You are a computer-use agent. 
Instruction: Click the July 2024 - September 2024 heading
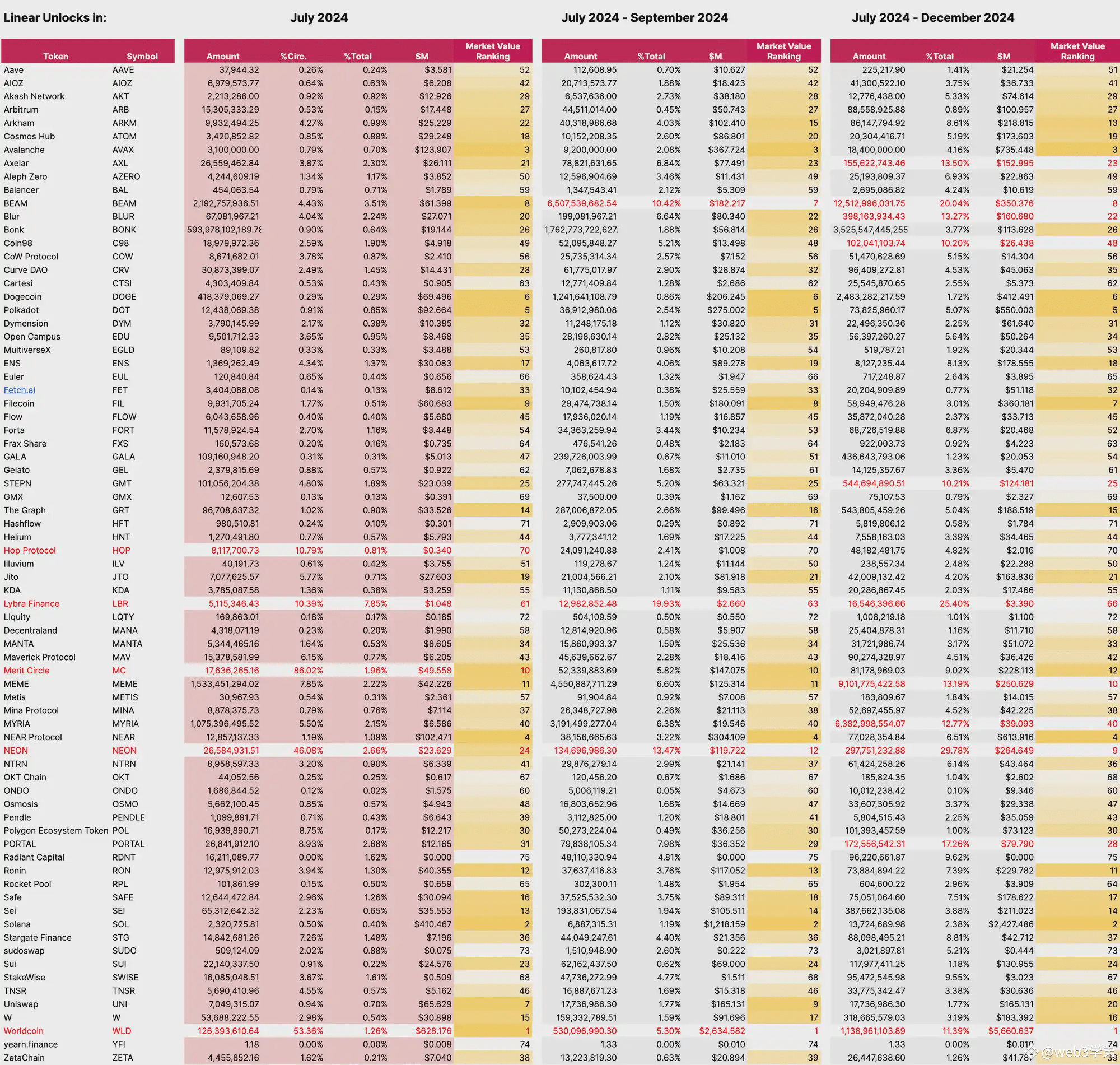pos(645,17)
